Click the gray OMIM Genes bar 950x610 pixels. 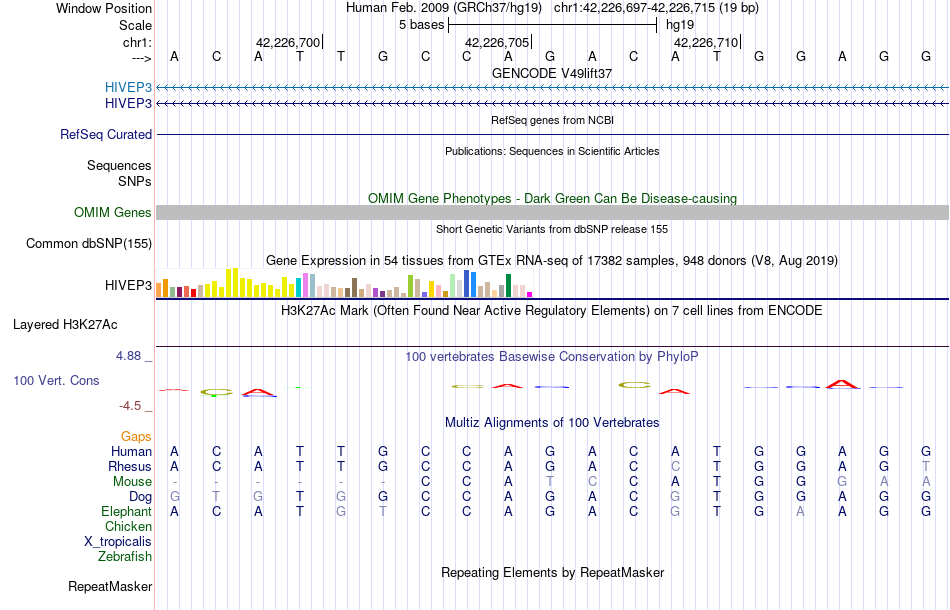[x=553, y=212]
